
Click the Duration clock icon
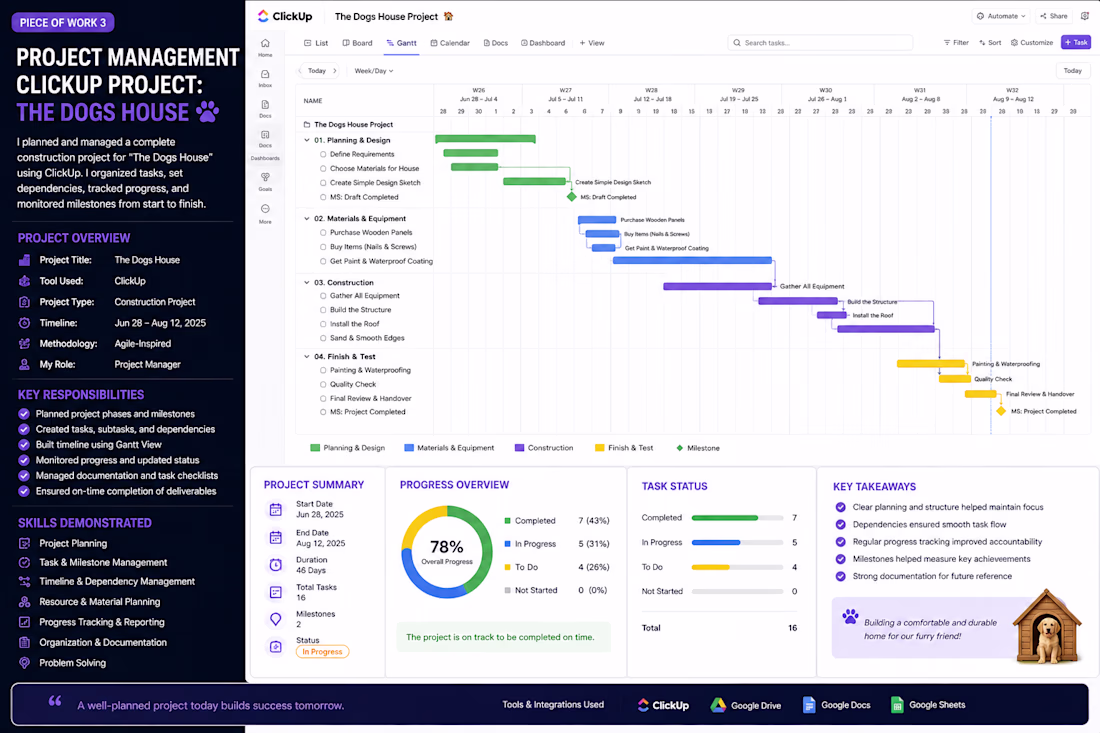(276, 565)
